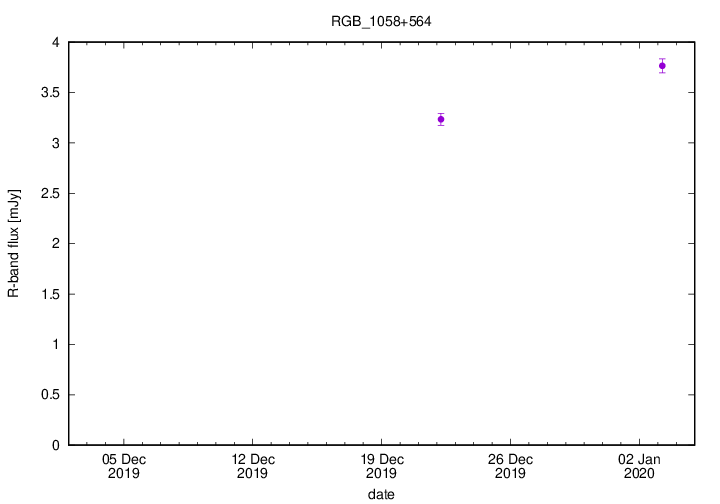Click the x-axis label 'date'
The width and height of the screenshot is (720, 504).
pos(380,493)
